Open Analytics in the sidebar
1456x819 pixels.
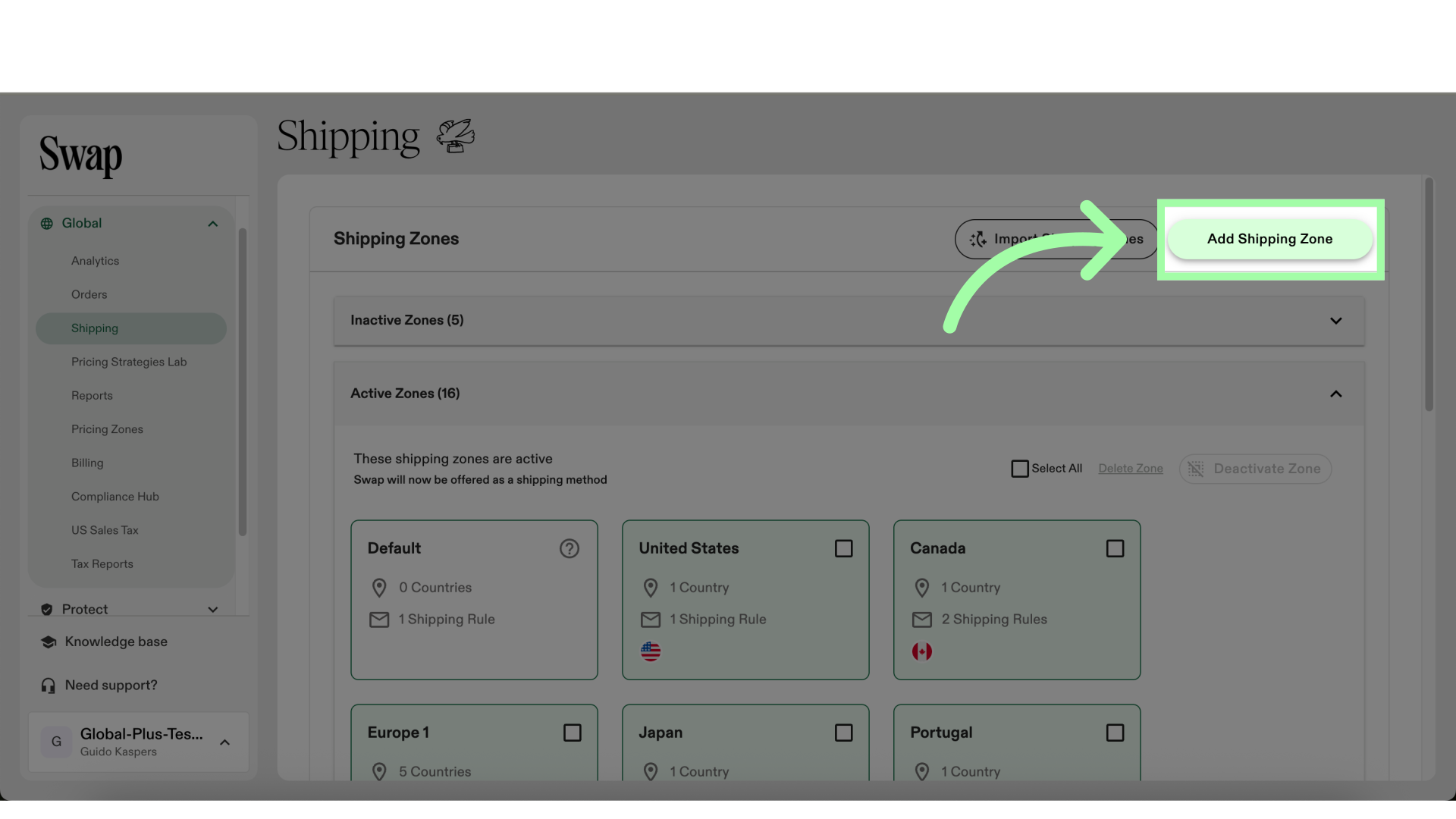coord(95,261)
